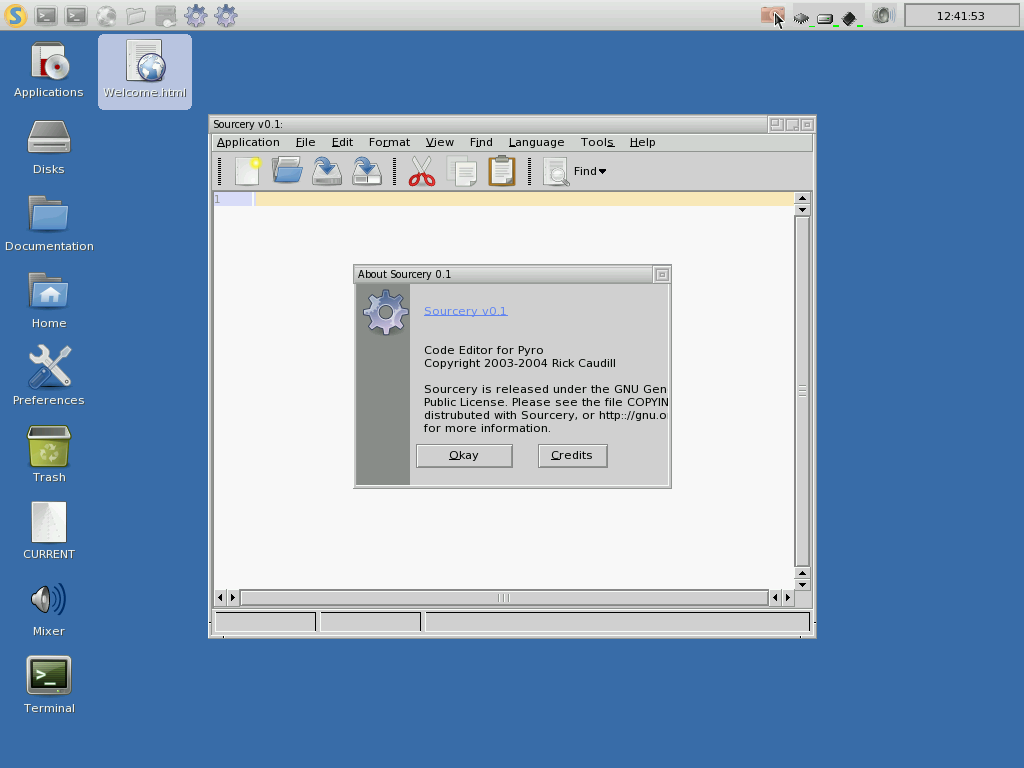Open the Help menu

click(x=643, y=142)
